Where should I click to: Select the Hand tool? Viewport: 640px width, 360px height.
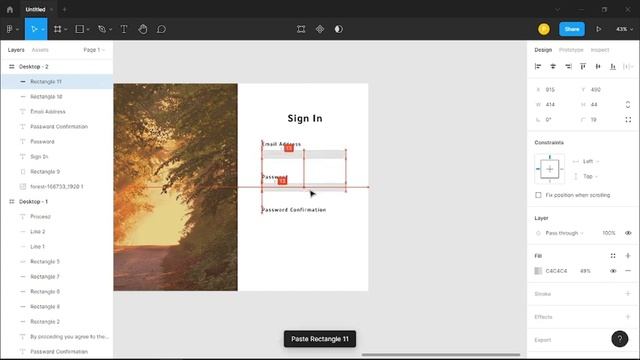coord(142,29)
